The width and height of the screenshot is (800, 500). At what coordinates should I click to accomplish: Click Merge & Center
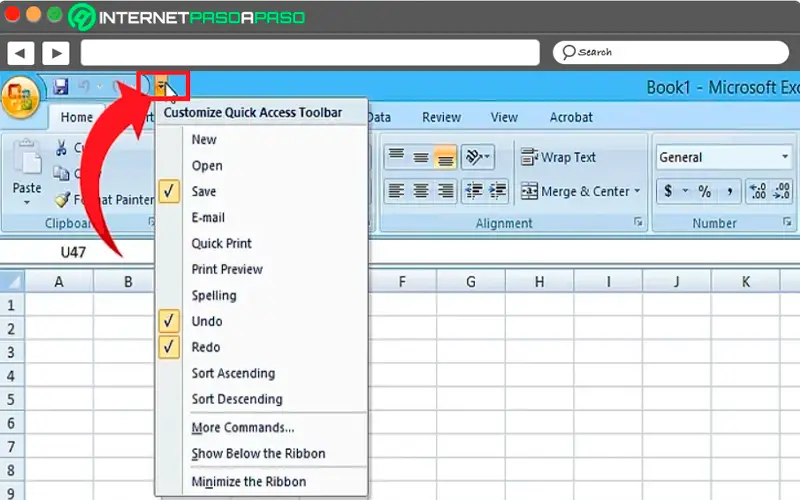click(x=575, y=191)
